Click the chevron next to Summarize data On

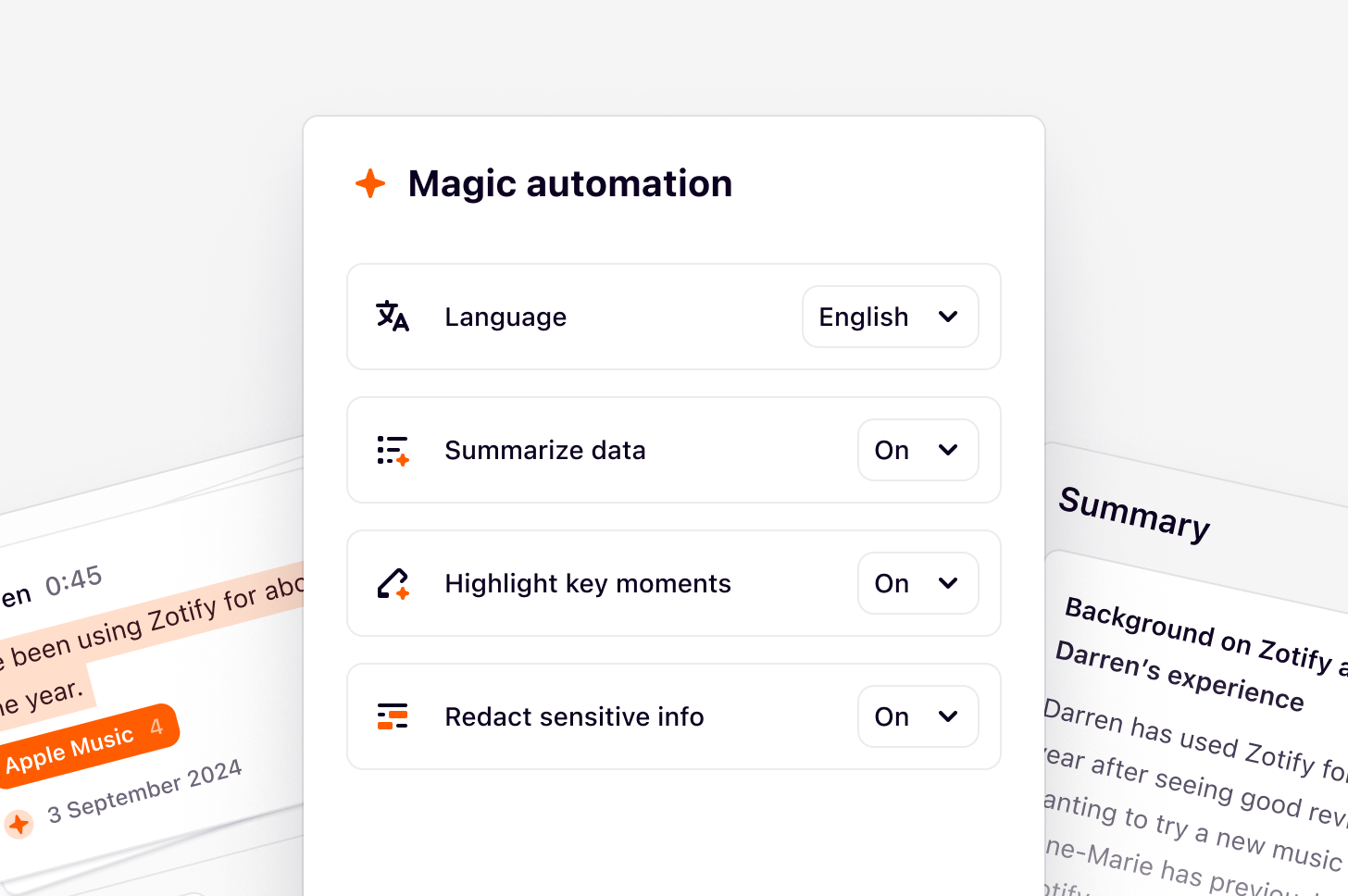click(948, 450)
